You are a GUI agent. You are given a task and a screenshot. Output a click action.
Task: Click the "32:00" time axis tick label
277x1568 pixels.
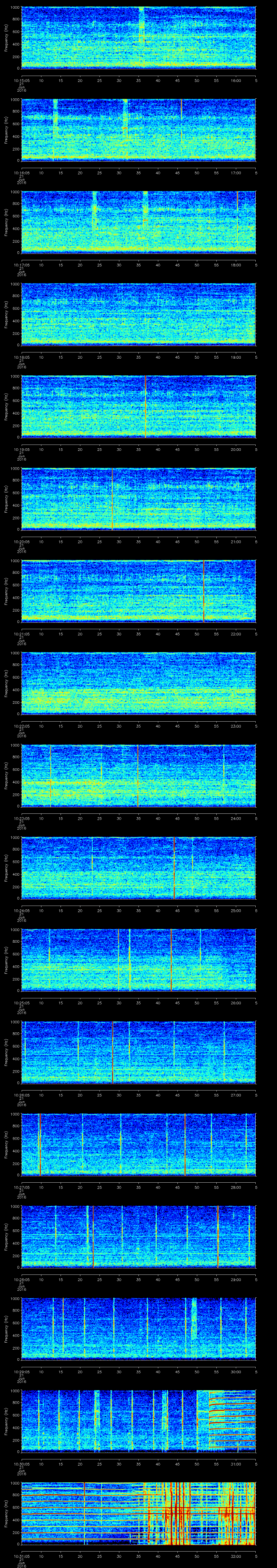(236, 1556)
